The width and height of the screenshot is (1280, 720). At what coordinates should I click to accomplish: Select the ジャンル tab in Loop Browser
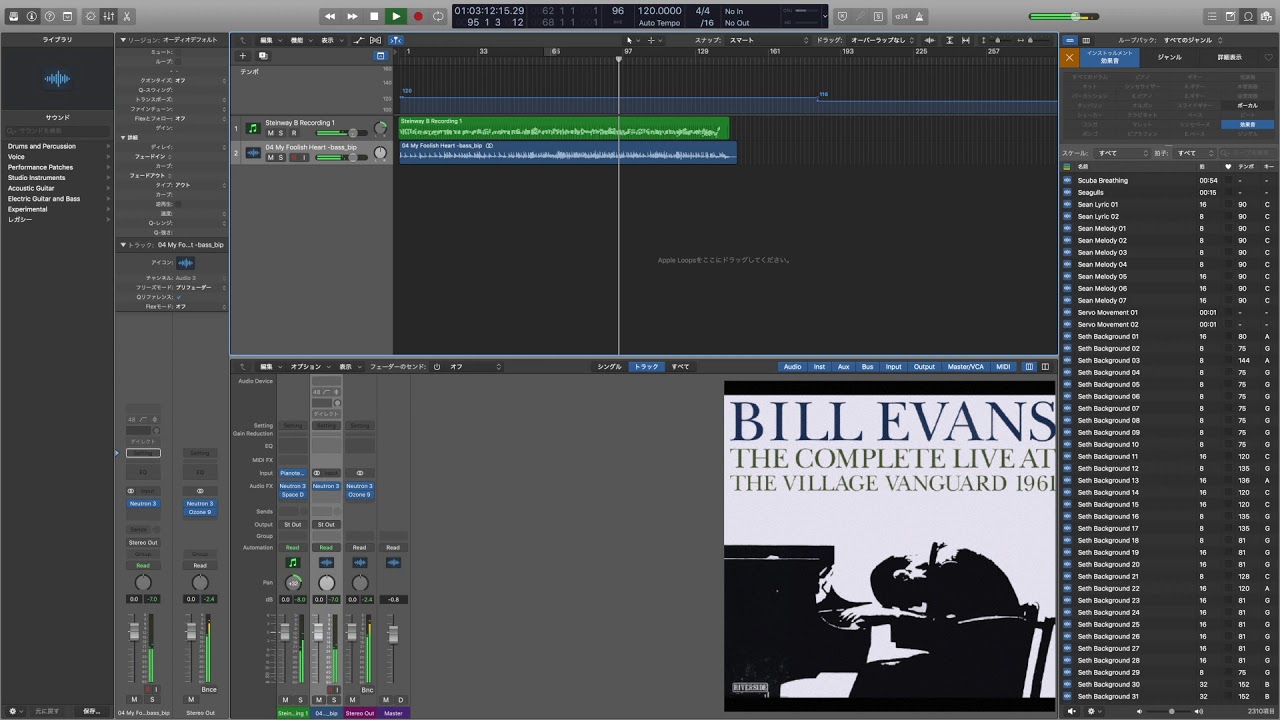coord(1169,57)
